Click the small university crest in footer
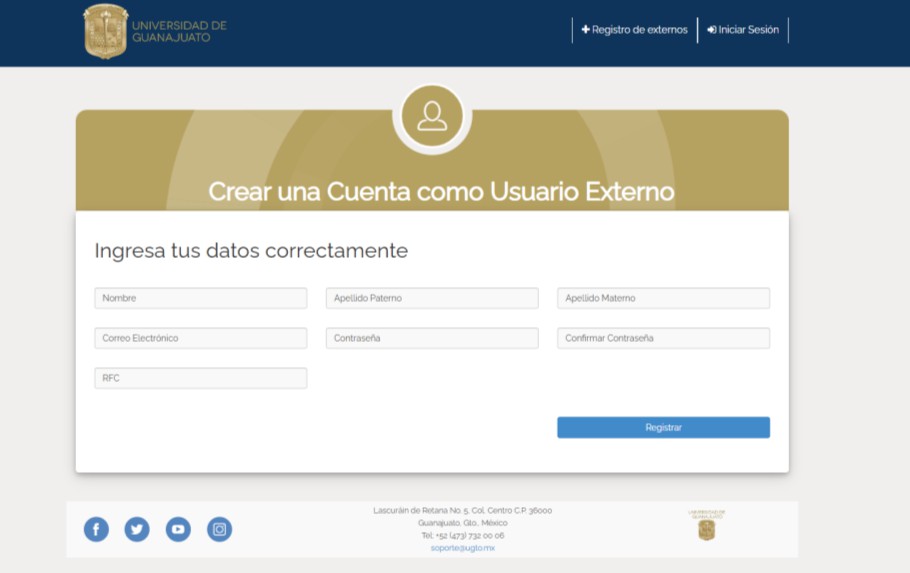 click(x=706, y=527)
